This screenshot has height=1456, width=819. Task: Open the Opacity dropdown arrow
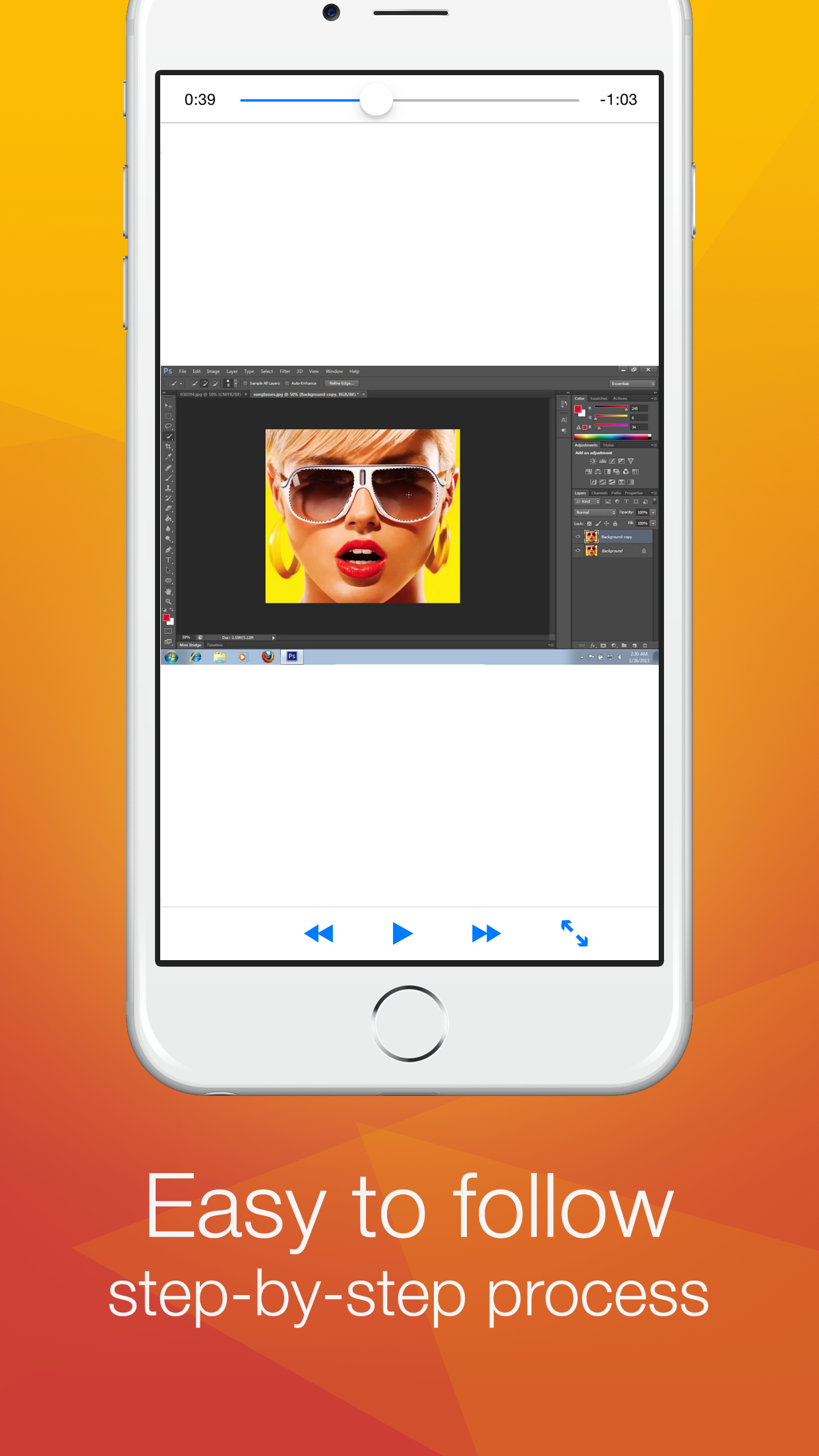click(x=653, y=512)
